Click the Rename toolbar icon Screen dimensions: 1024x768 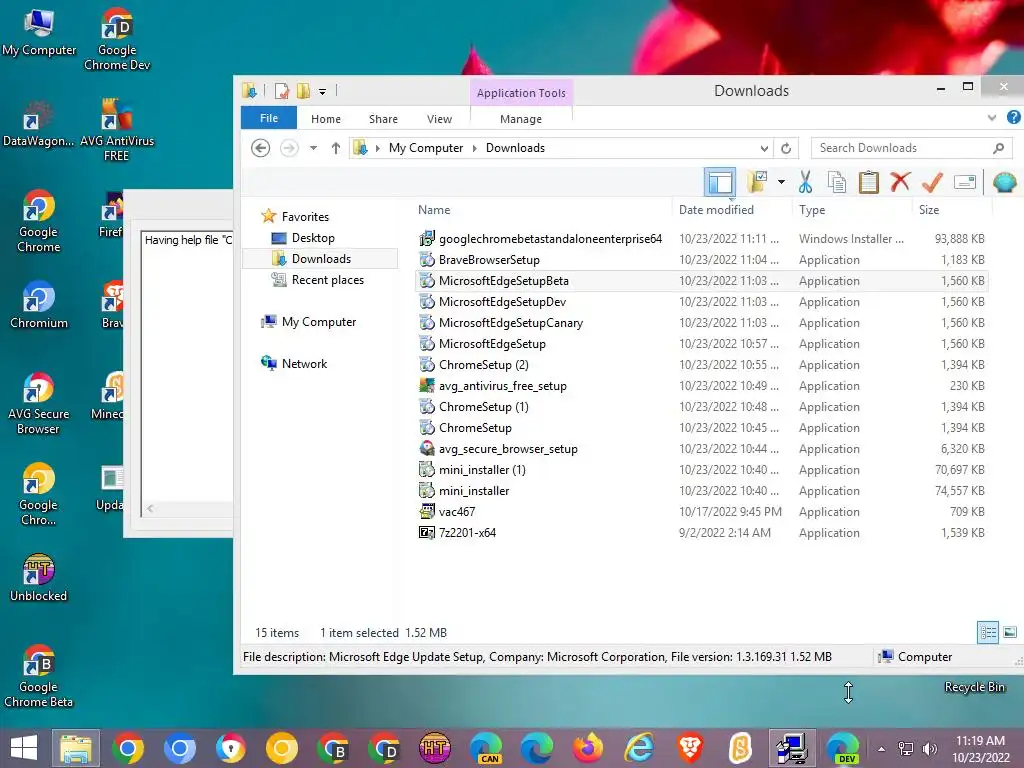click(x=965, y=182)
